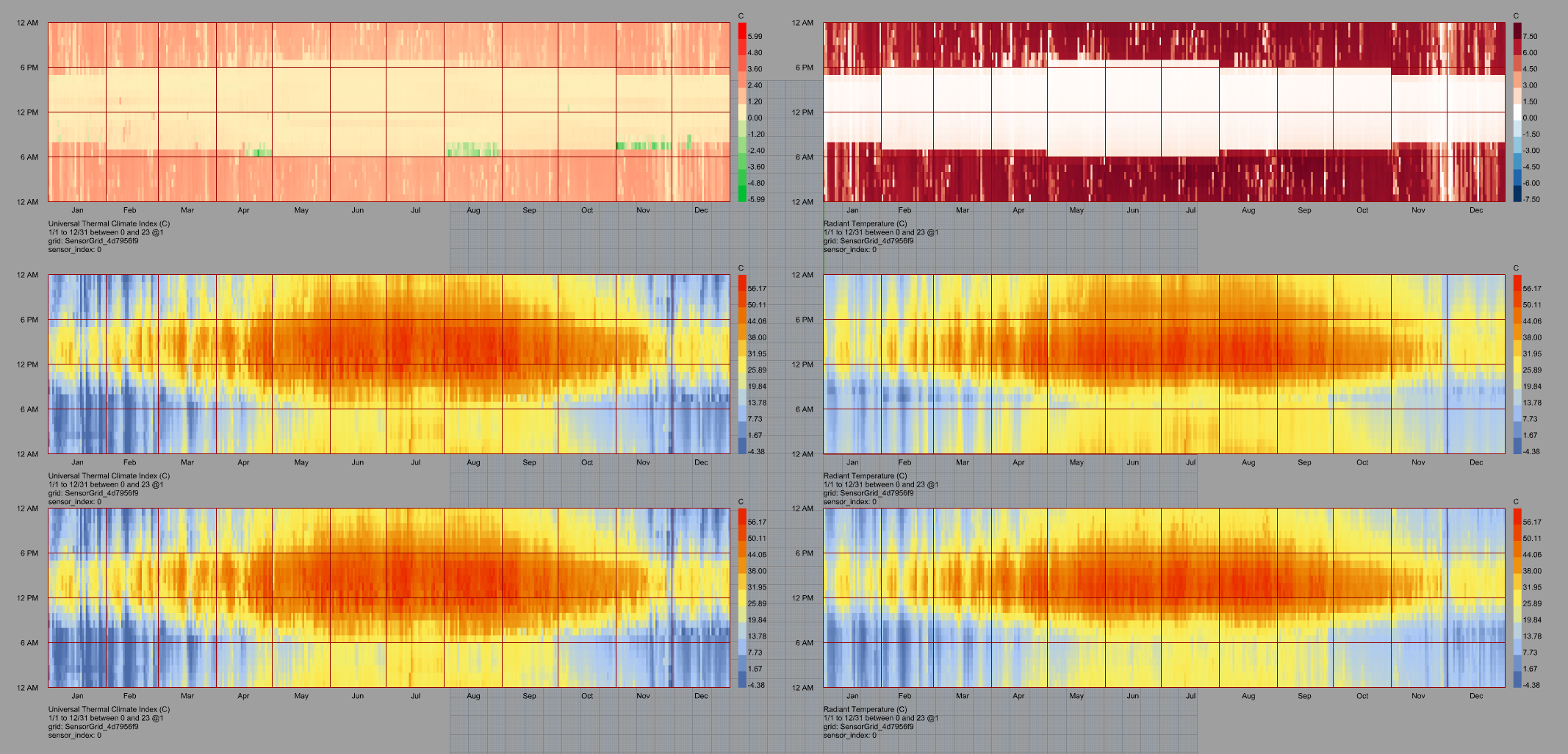Select the sensor_index: 0 text under the middle-left chart
Viewport: 1568px width, 754px height.
tap(75, 502)
